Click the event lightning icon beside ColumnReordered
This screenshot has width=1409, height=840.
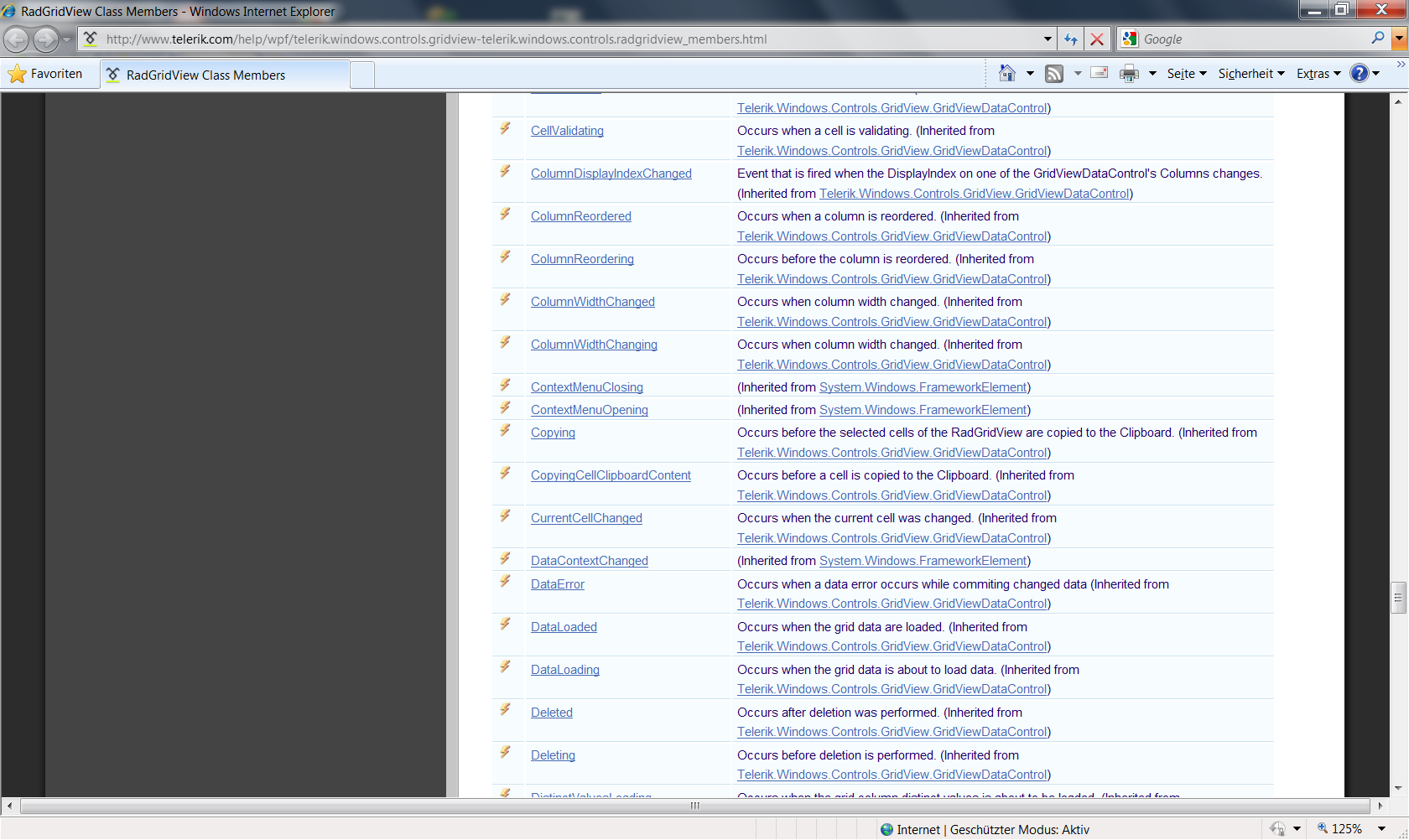pyautogui.click(x=505, y=214)
